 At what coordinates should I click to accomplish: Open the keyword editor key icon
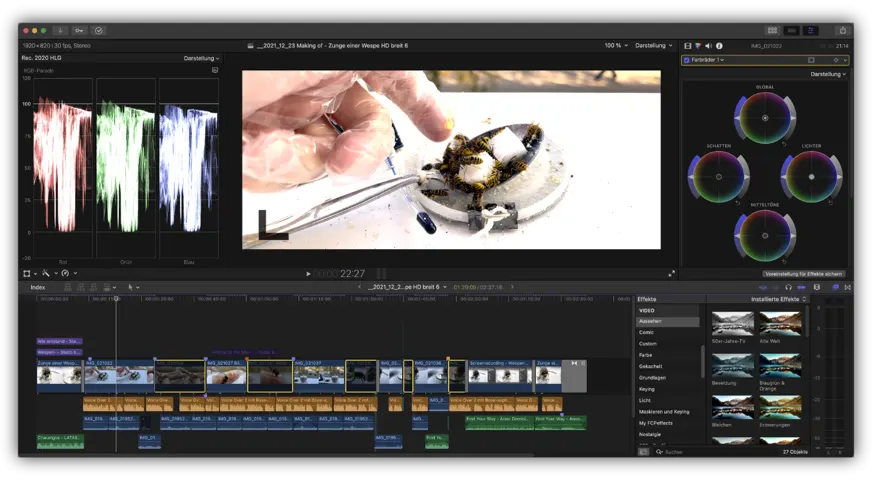click(x=79, y=31)
